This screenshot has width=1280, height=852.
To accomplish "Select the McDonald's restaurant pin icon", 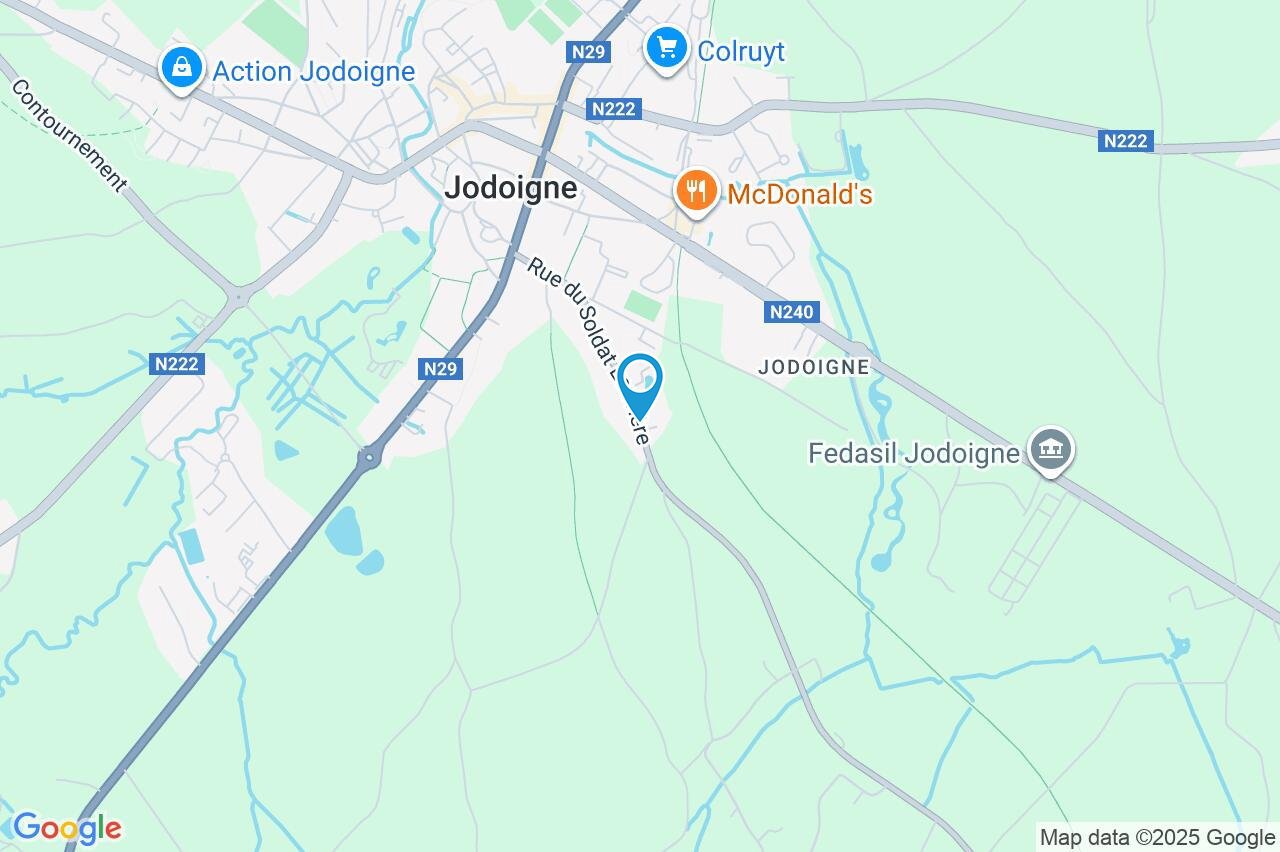I will point(696,192).
